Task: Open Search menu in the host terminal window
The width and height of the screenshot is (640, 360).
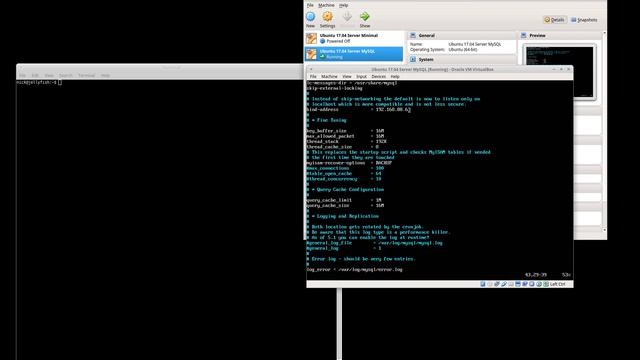Action: [x=65, y=76]
